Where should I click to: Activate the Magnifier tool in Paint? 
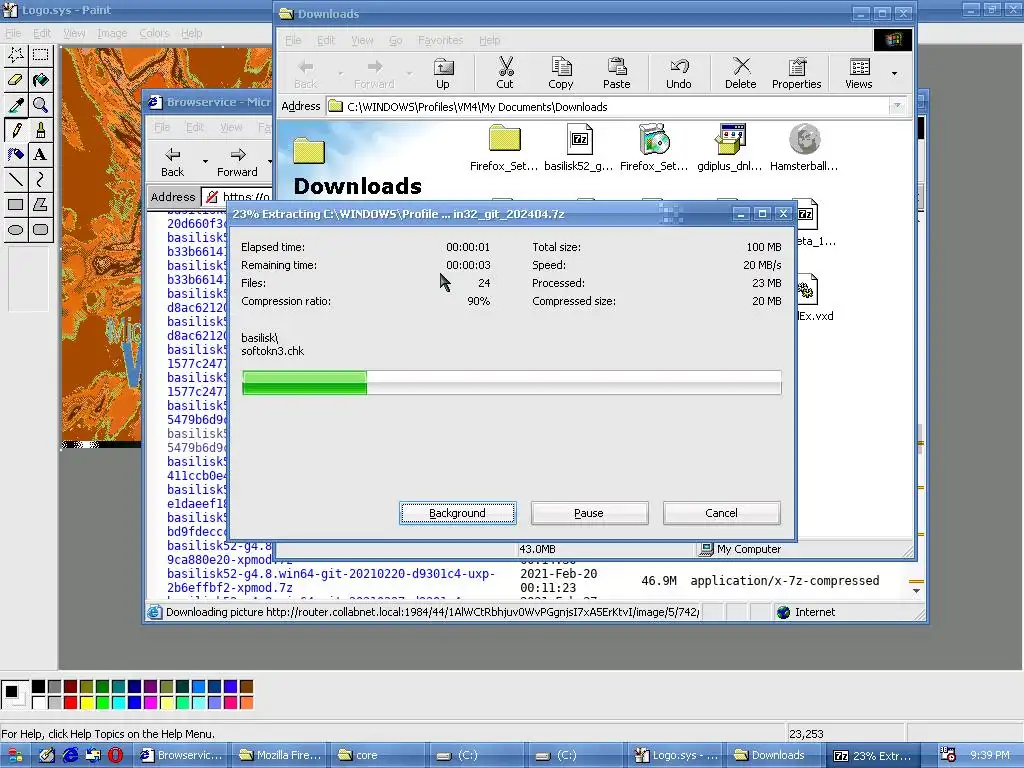tap(40, 104)
